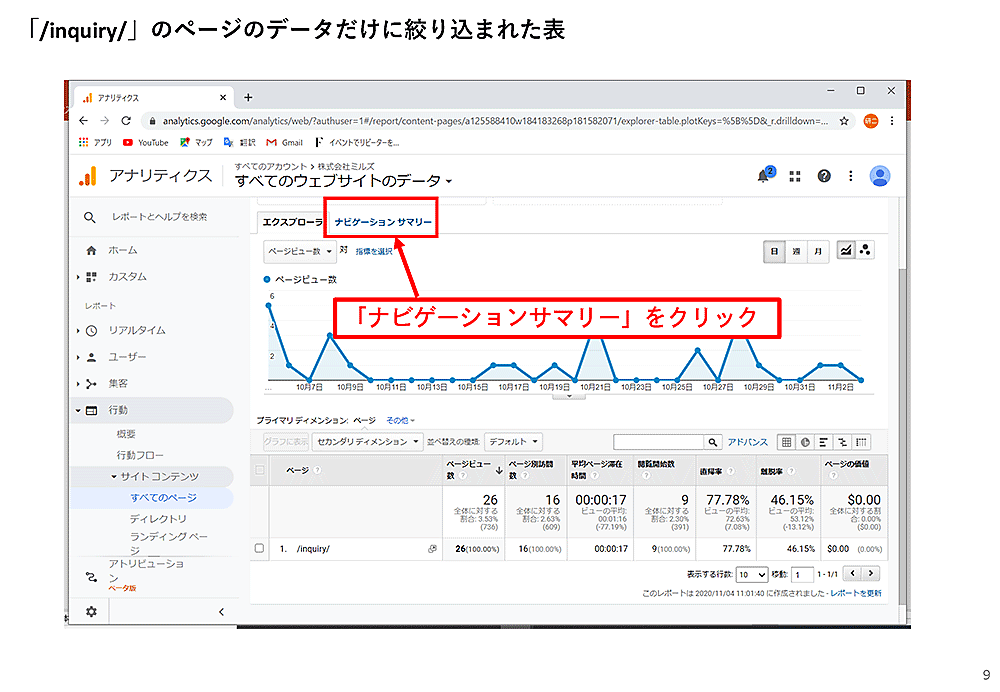1000x692 pixels.
Task: Click the table search input field
Action: pyautogui.click(x=658, y=442)
